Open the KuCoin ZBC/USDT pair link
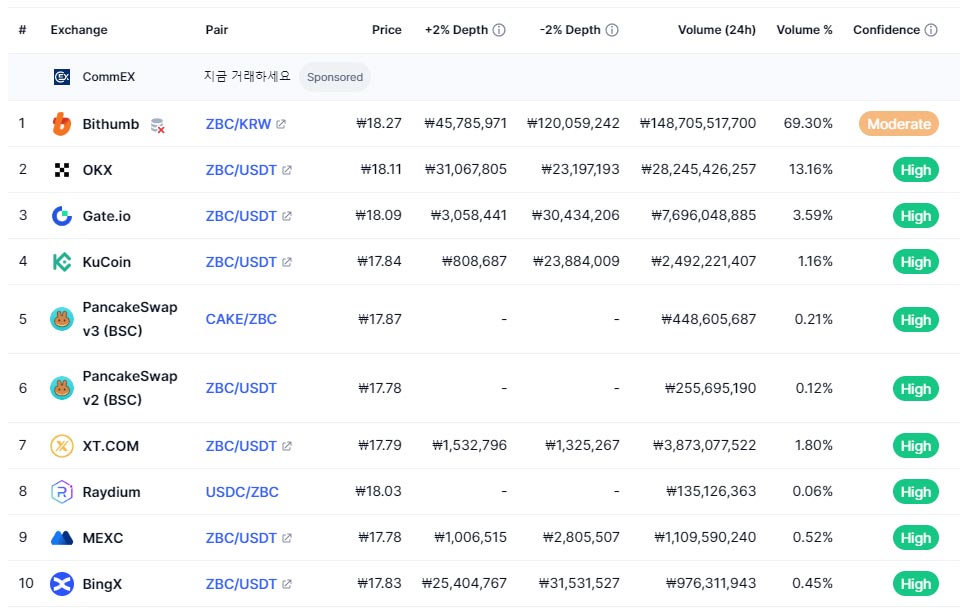960x610 pixels. pos(241,262)
